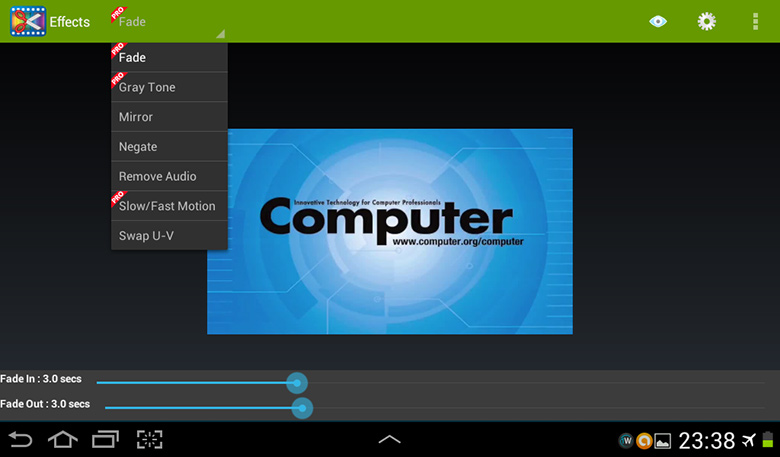Open the picture notification icon
Screen dimensions: 780x457
(x=663, y=441)
